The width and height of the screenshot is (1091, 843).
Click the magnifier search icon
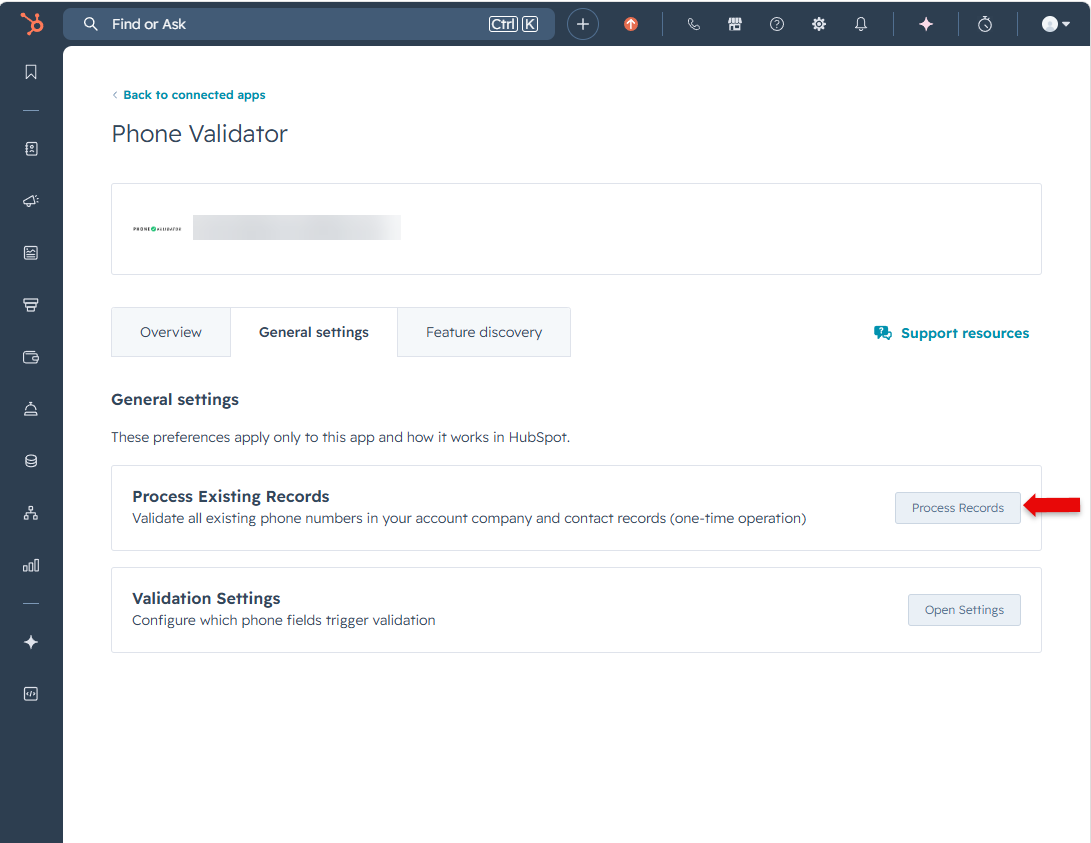pos(90,24)
